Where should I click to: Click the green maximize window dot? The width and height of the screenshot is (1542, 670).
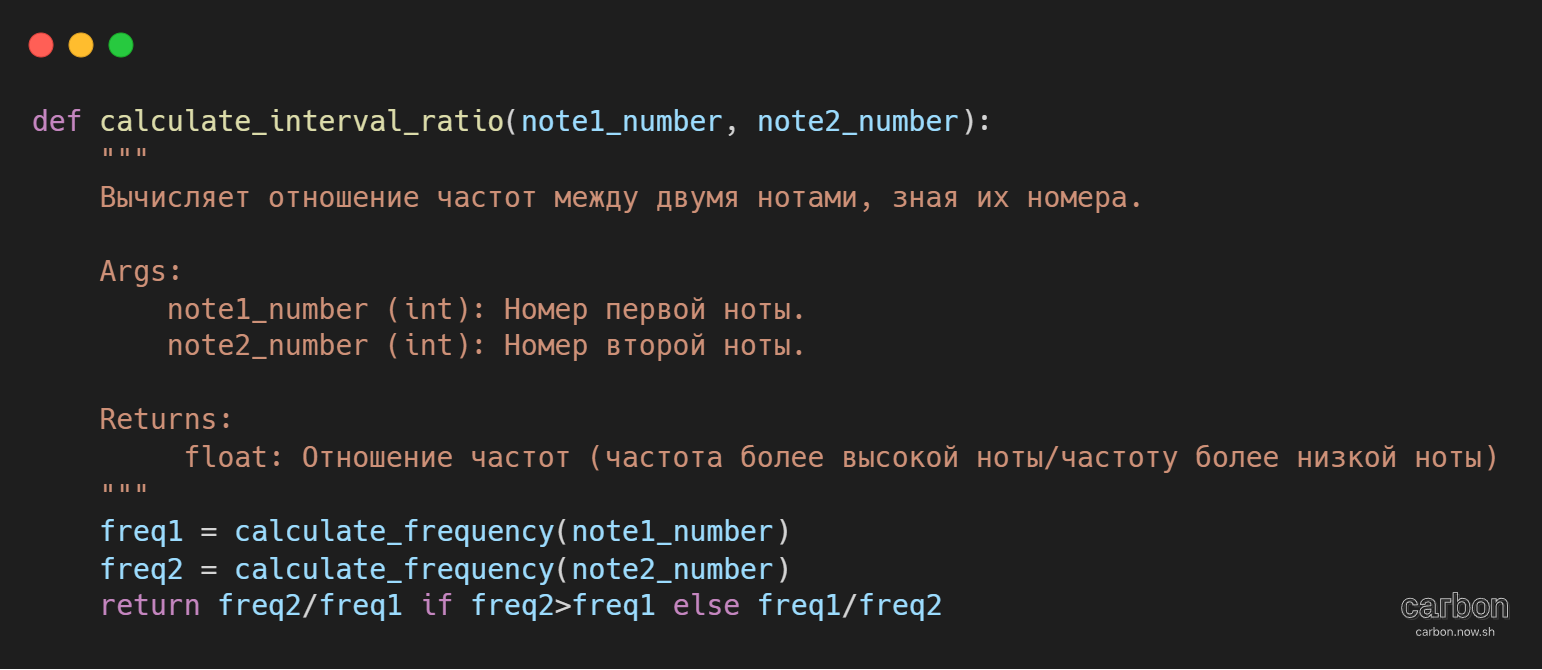121,45
